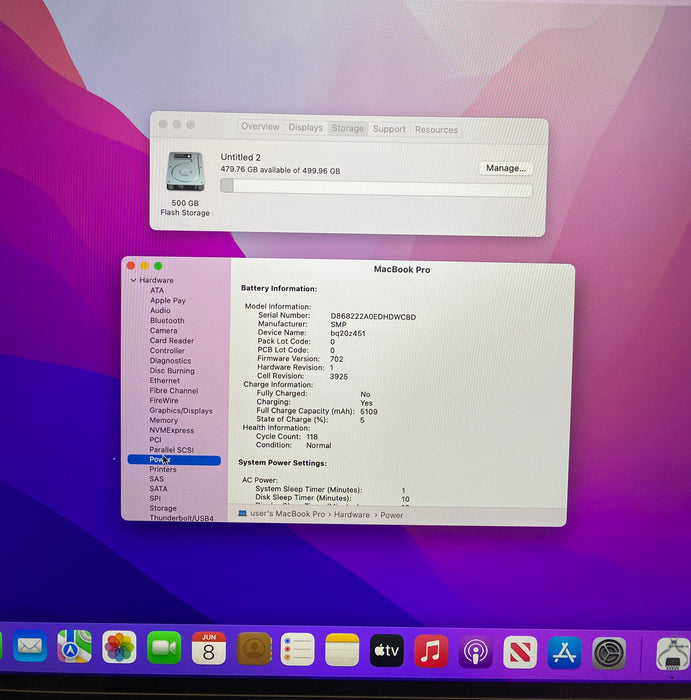Select Controller in the sidebar
Screen dimensions: 691x700
coord(167,350)
